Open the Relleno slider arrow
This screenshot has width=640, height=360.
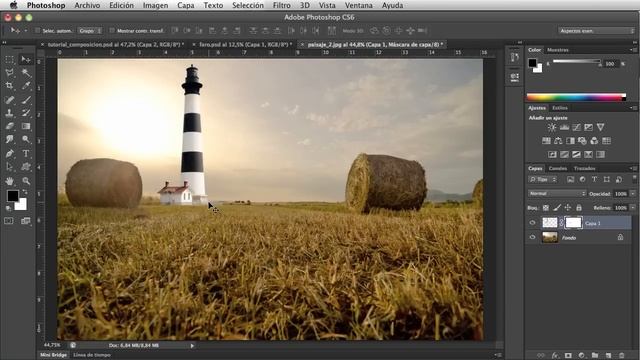coord(633,208)
